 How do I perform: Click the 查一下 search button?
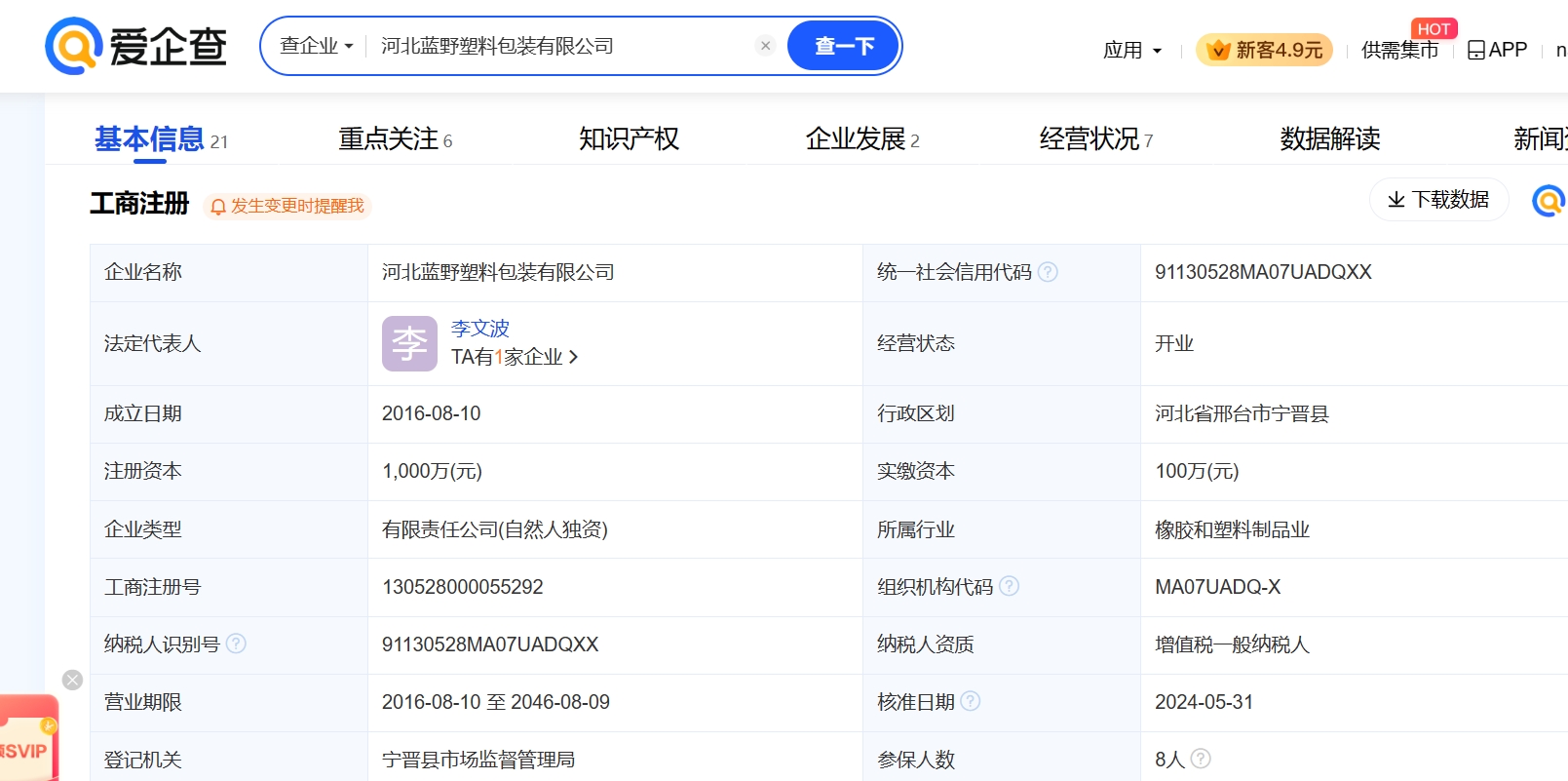pyautogui.click(x=843, y=46)
